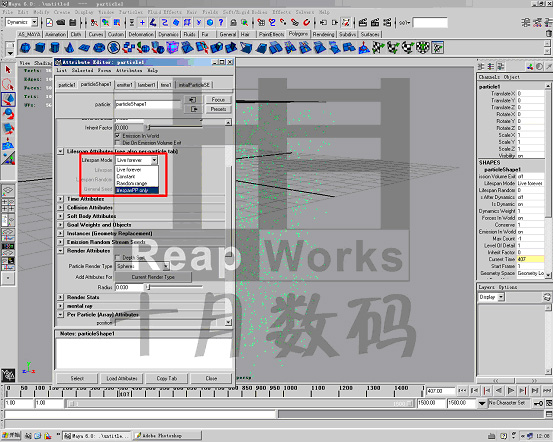553x442 pixels.
Task: Expand the Render Stats section
Action: (60, 297)
